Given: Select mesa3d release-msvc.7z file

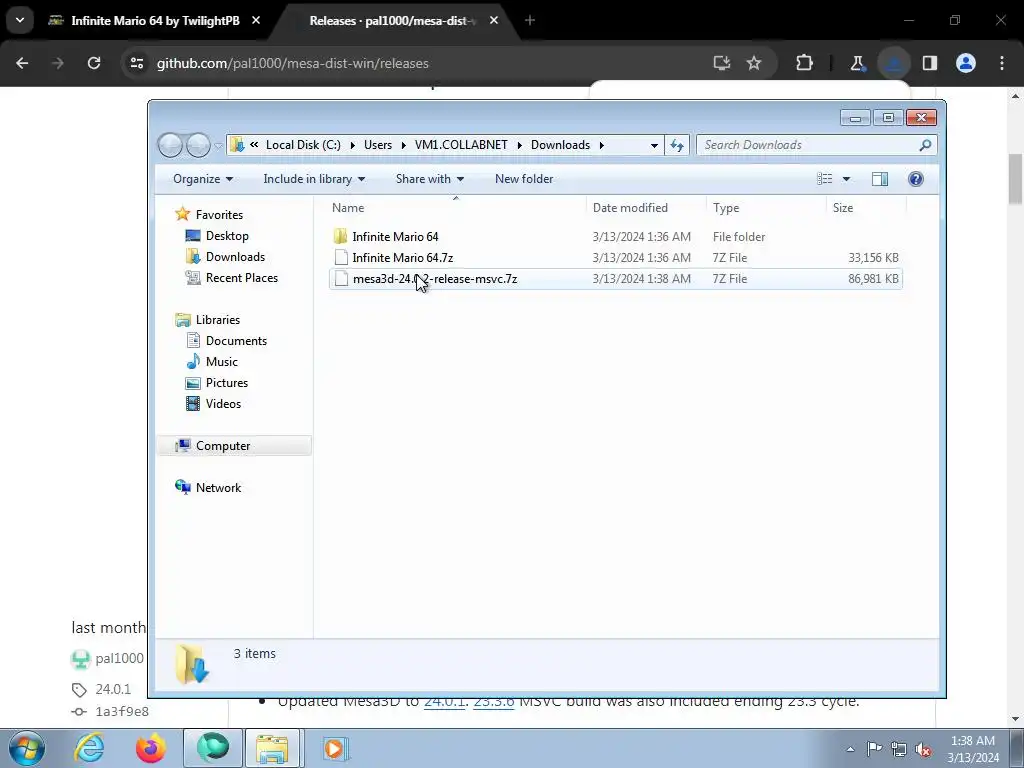Looking at the screenshot, I should coord(616,279).
